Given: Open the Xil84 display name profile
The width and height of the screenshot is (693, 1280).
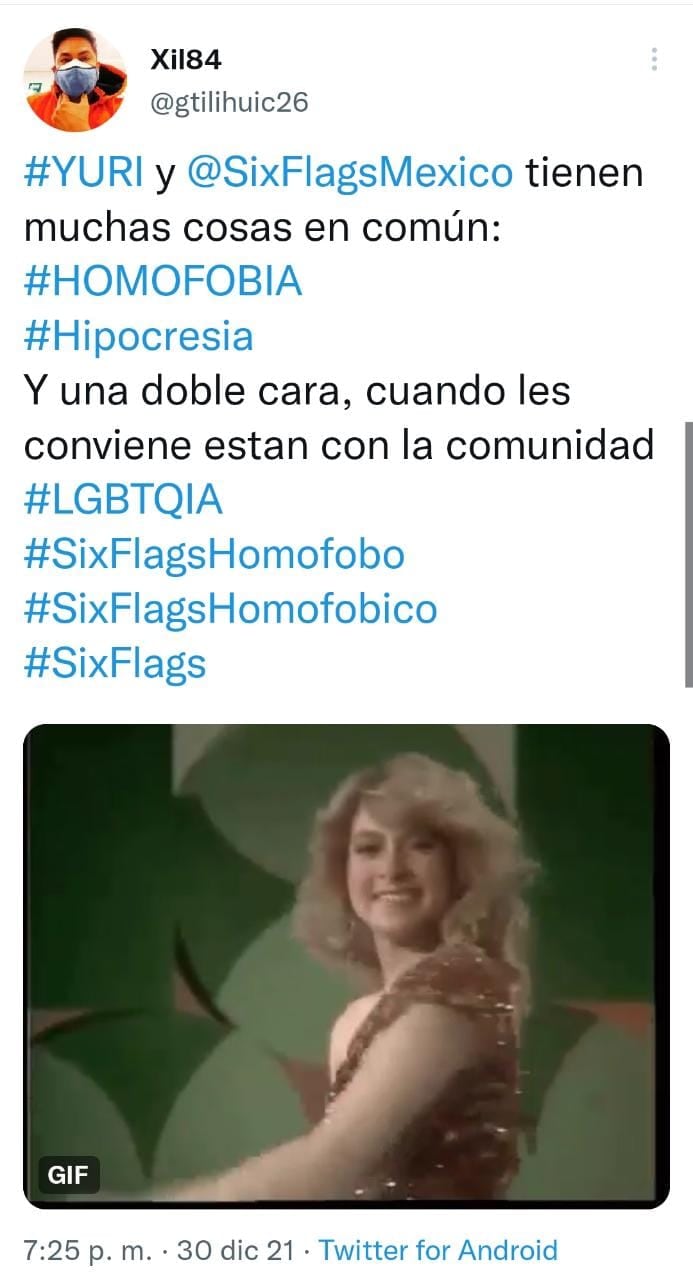Looking at the screenshot, I should point(185,60).
